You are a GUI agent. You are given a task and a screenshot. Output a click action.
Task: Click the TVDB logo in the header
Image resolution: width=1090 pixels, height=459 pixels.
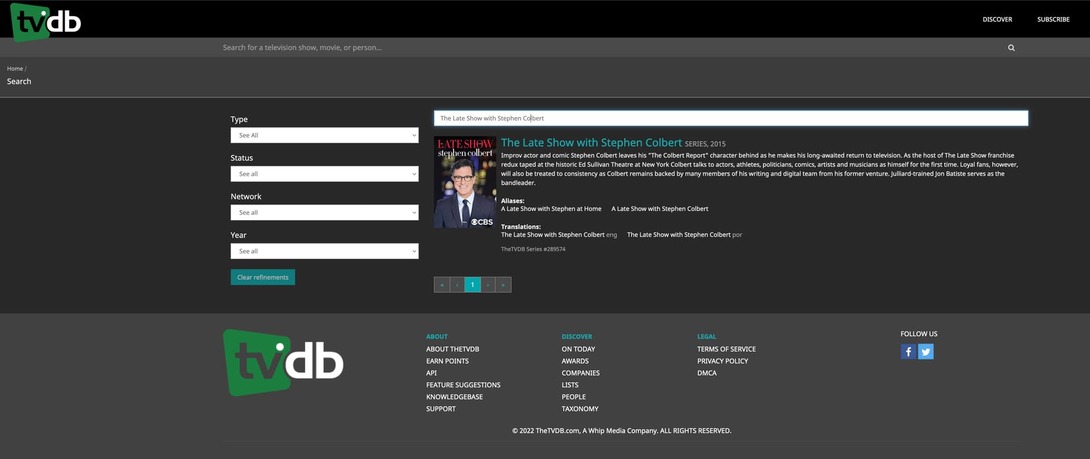click(x=46, y=22)
